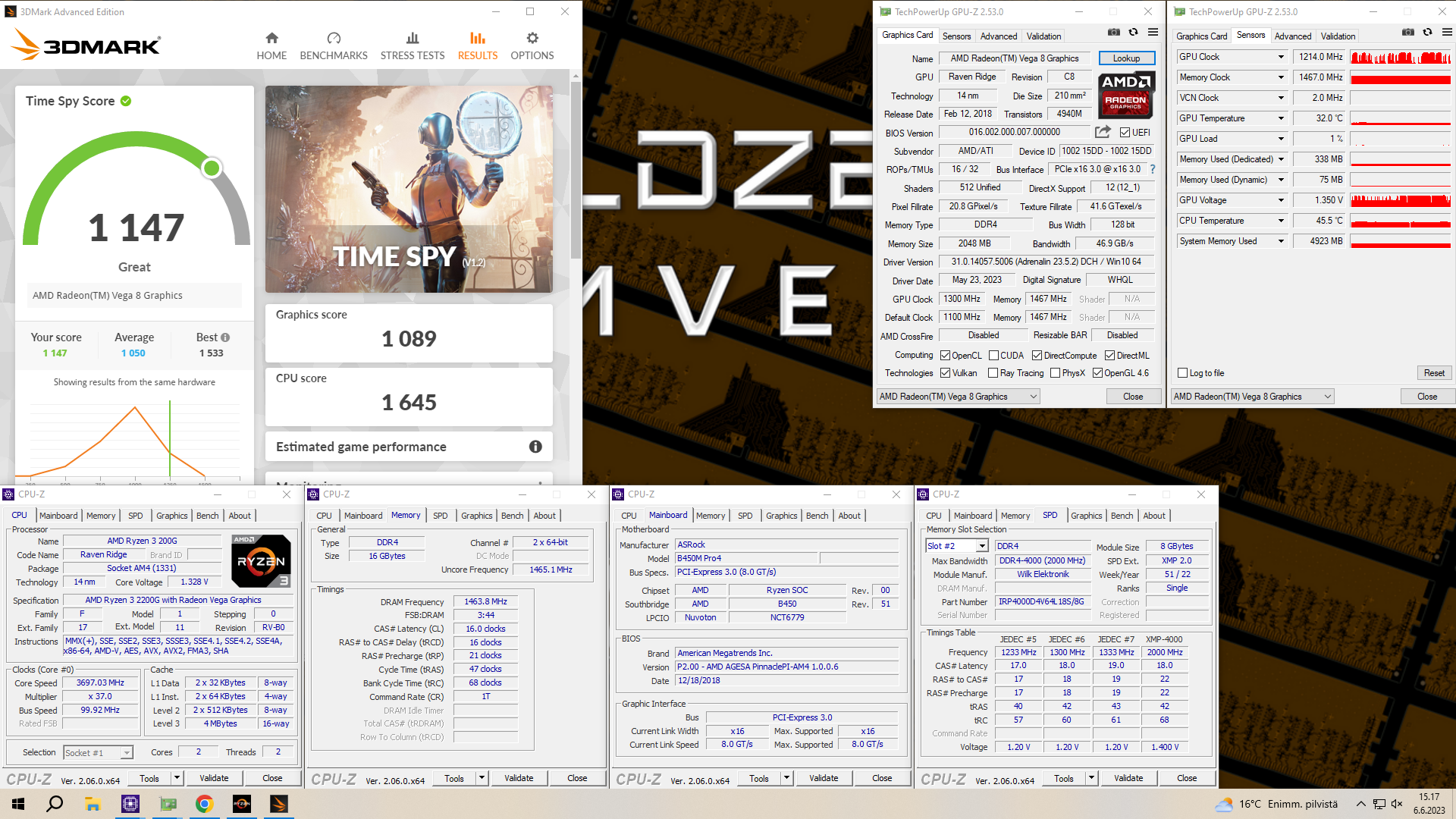Open BENCHMARKS gauge icon in 3DMark
This screenshot has height=819, width=1456.
(x=334, y=38)
